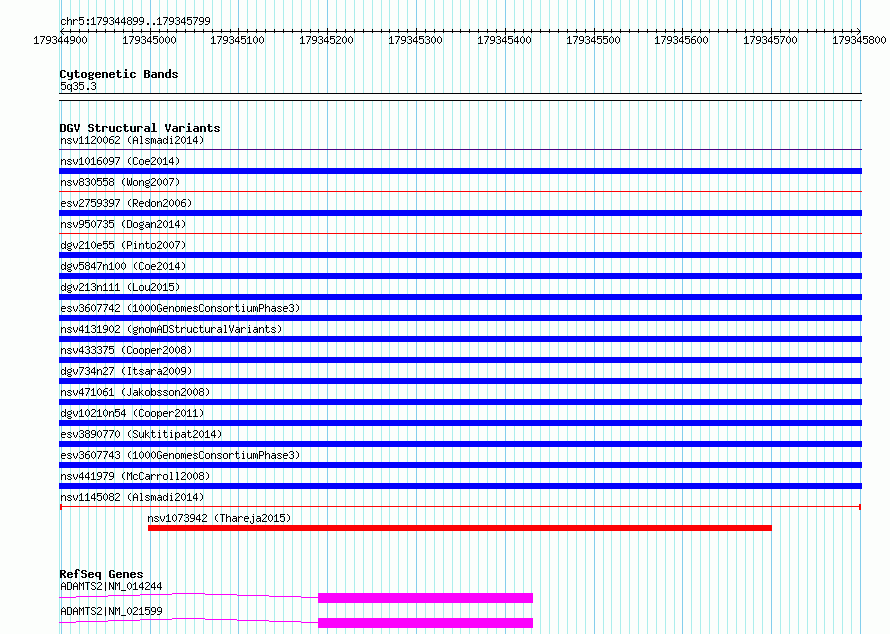Click the 179345500 ruler position label
This screenshot has width=890, height=634.
tap(593, 40)
